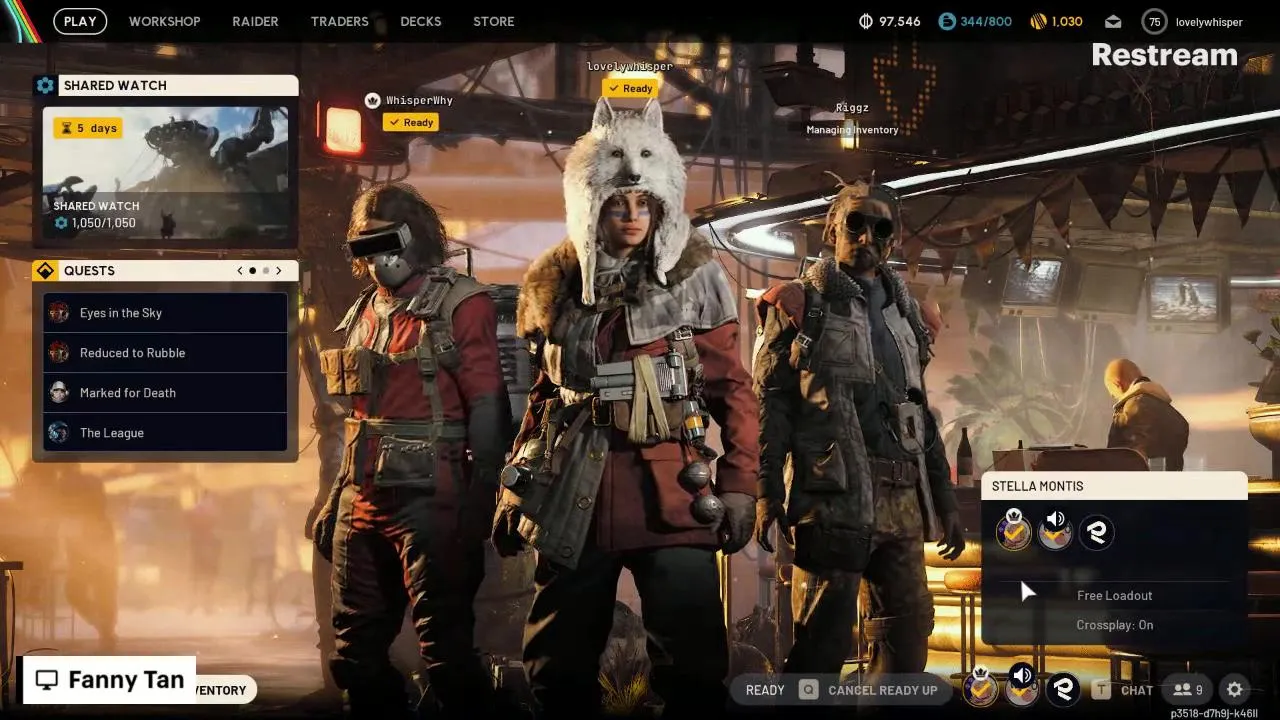The image size is (1280, 720).
Task: Click WhisperWhy's Ready status badge
Action: click(x=411, y=122)
